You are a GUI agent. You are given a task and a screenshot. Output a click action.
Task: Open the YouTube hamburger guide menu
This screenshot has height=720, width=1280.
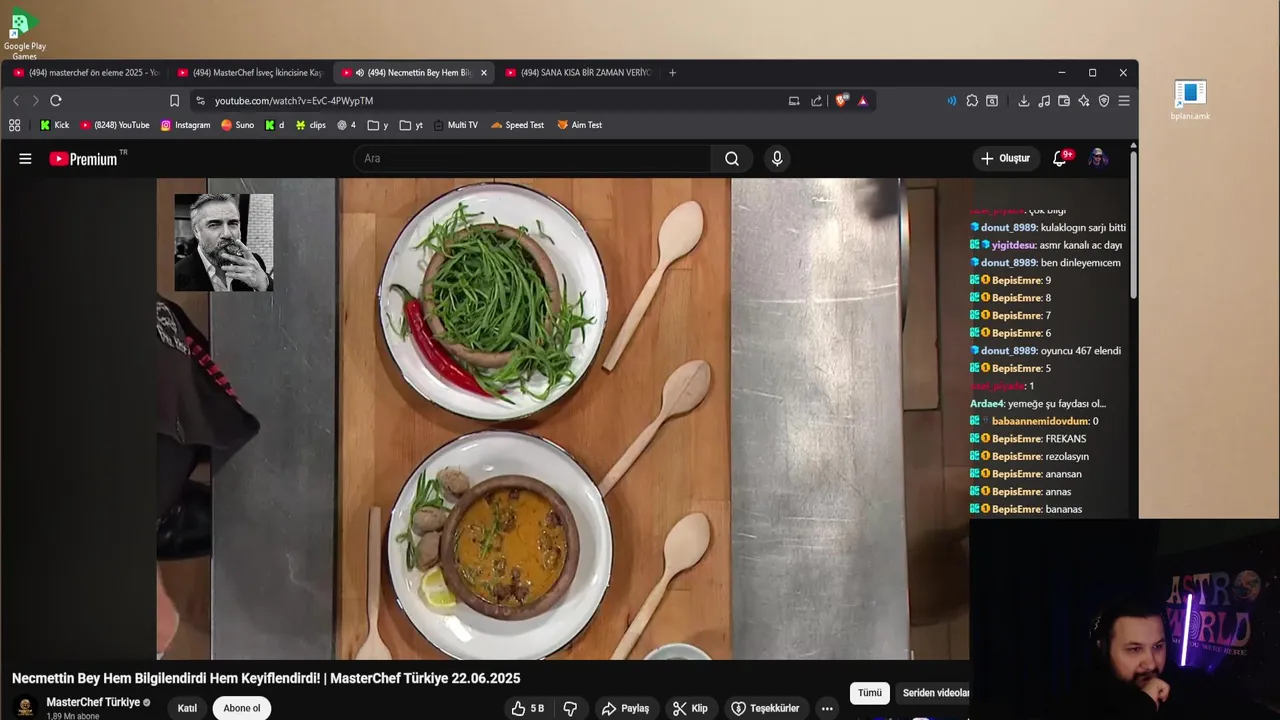pyautogui.click(x=25, y=158)
